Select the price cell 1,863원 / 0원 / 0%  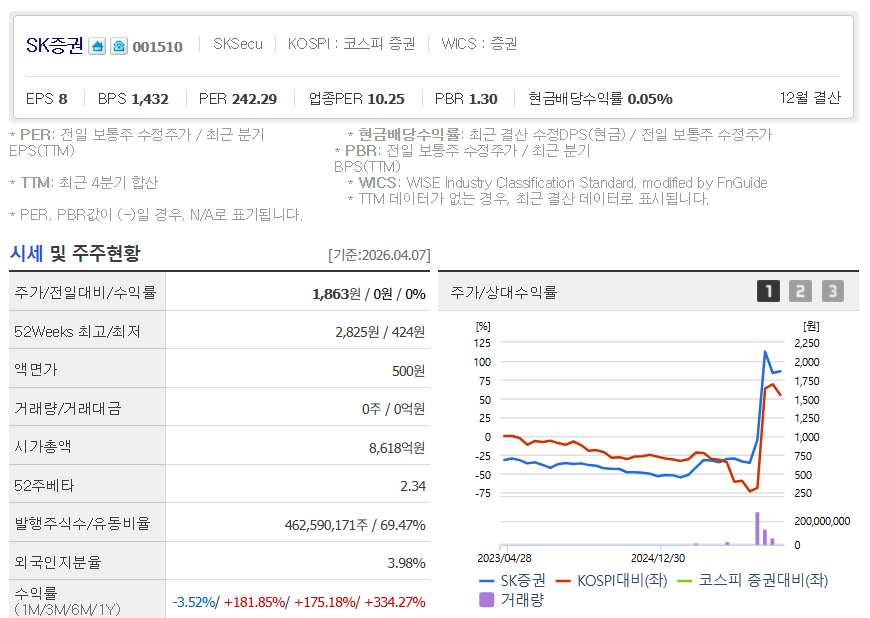369,294
